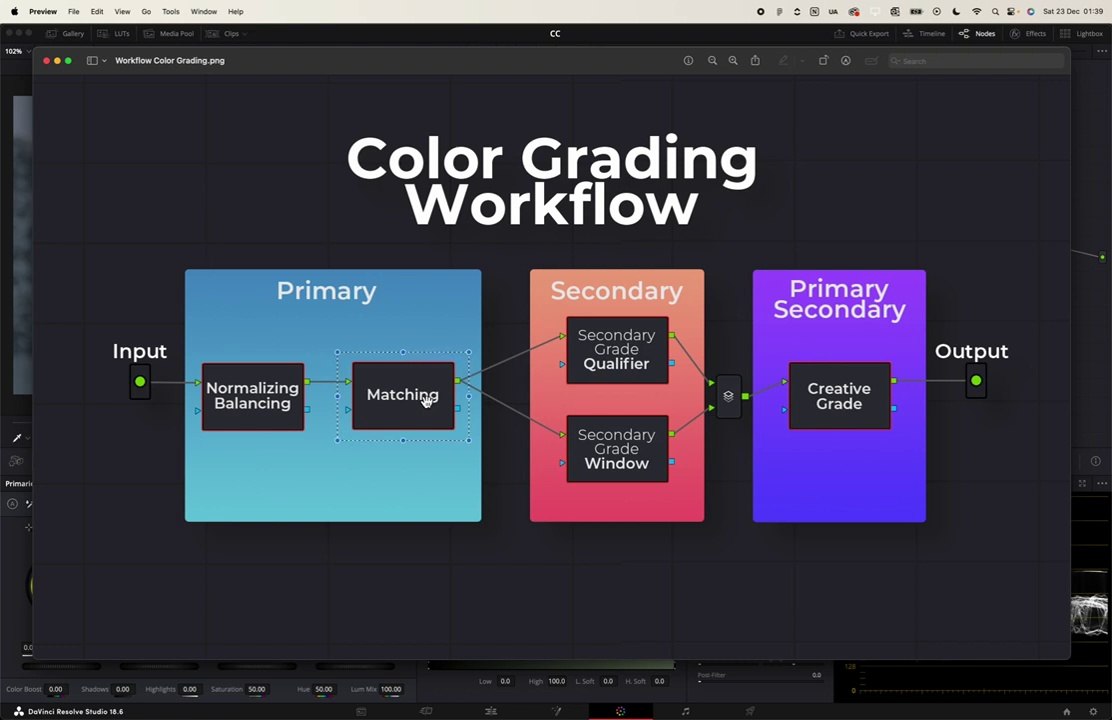Open the Markup tool chevron in Preview

coord(802,61)
